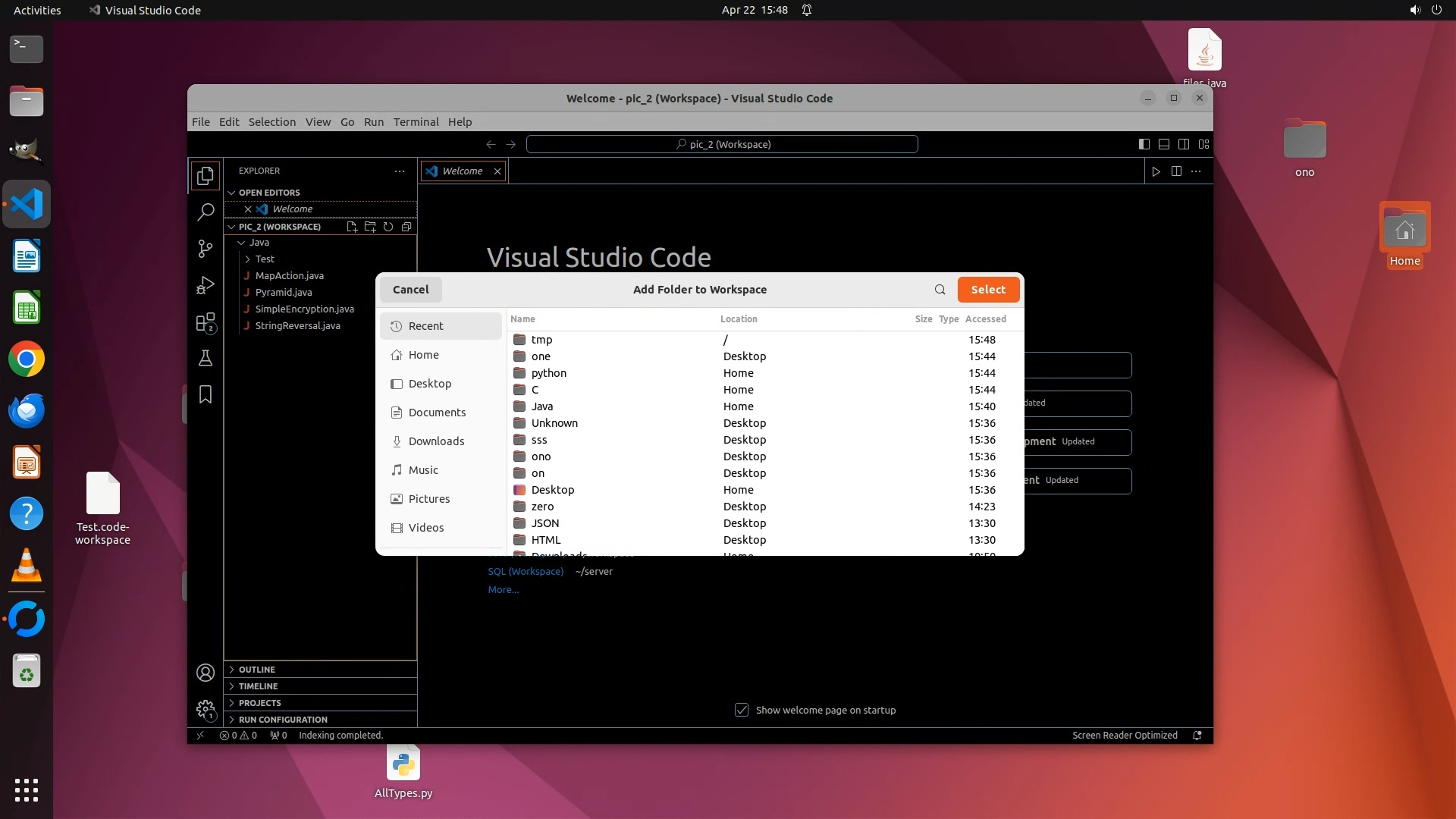
Task: Select the python folder row
Action: [x=549, y=373]
